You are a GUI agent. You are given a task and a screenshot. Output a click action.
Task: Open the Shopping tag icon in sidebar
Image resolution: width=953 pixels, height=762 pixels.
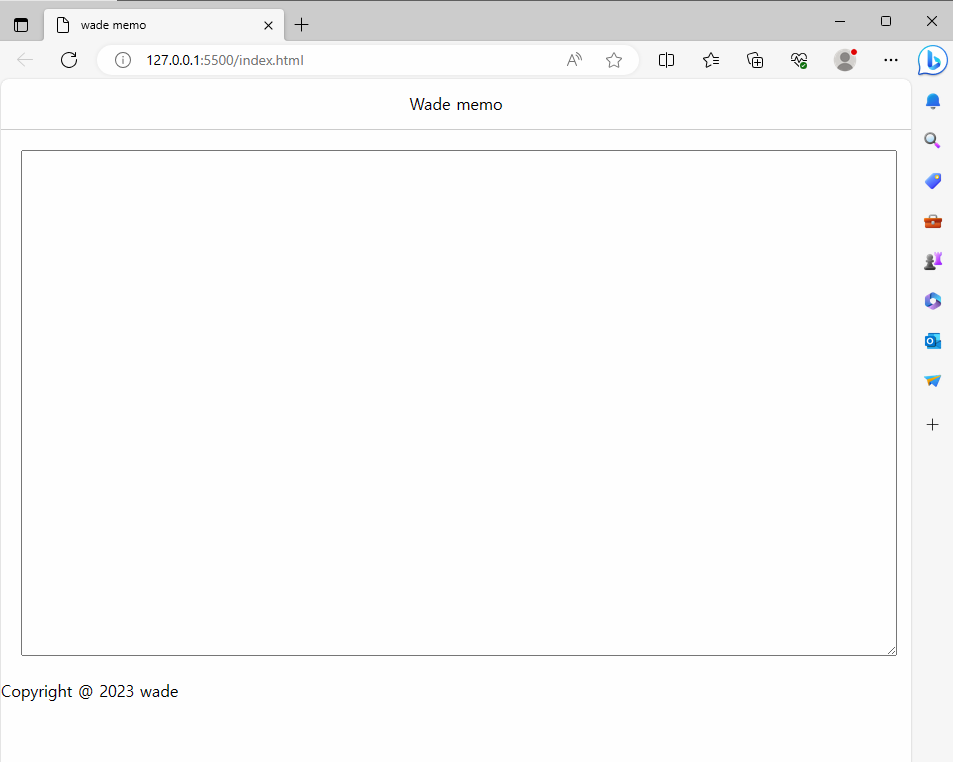933,181
